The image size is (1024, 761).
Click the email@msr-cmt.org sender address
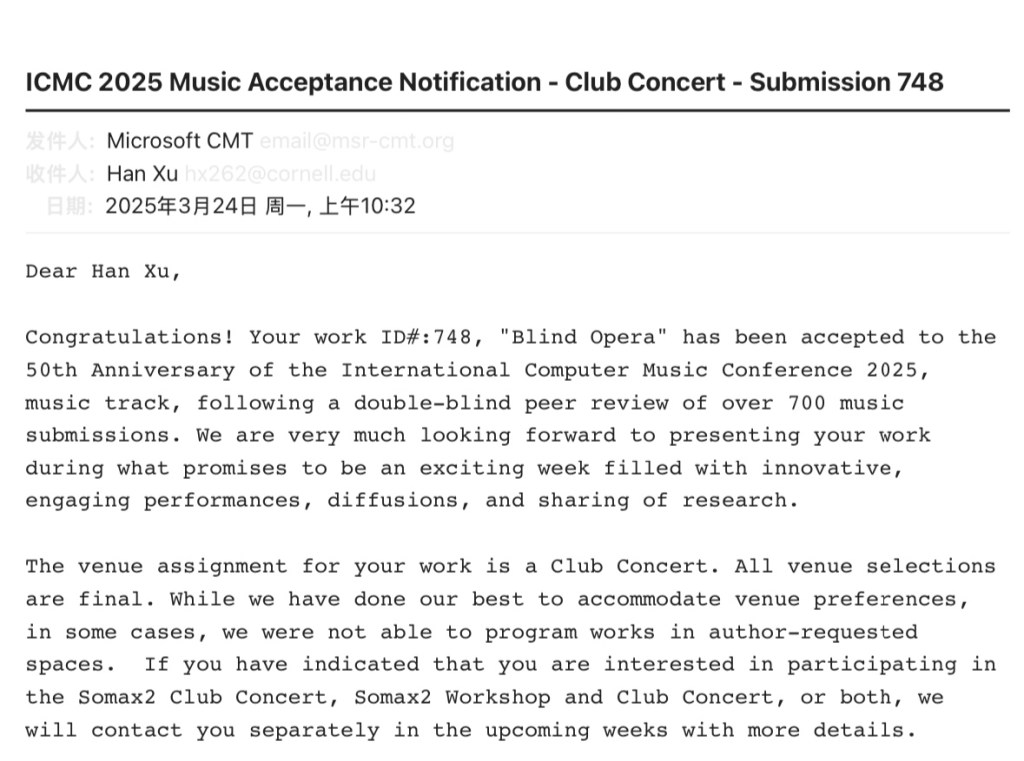point(356,141)
